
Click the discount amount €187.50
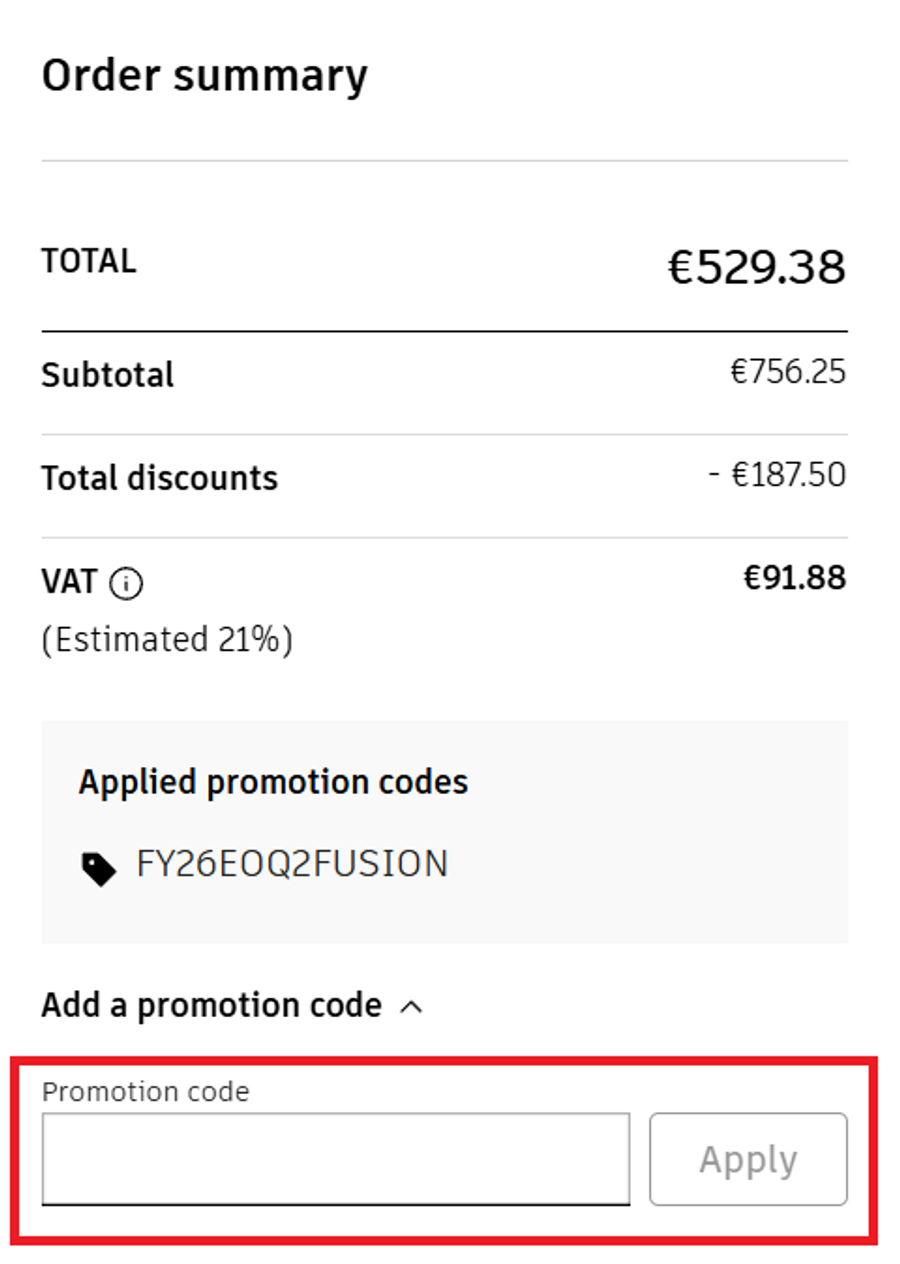[x=777, y=474]
